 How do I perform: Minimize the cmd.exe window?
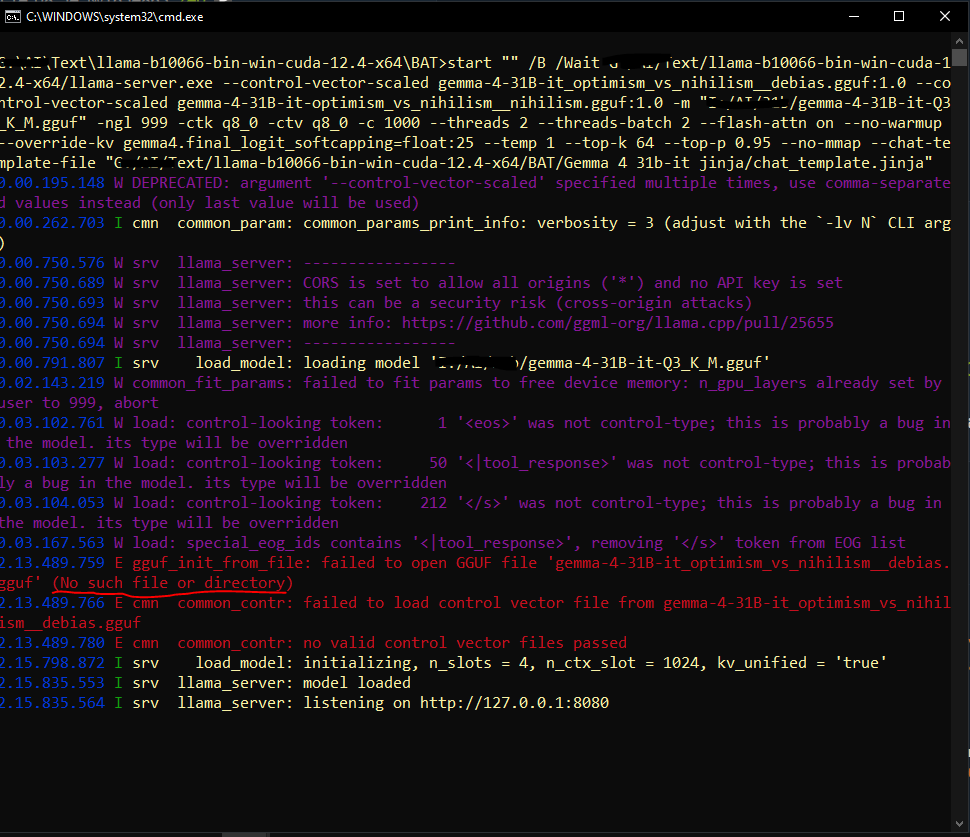pos(854,17)
